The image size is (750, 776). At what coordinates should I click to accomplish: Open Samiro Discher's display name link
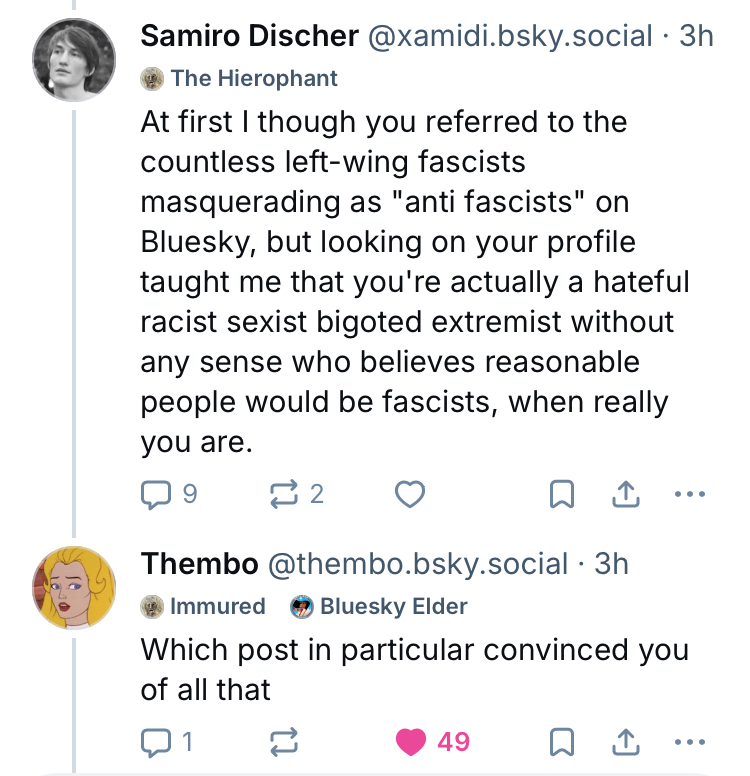click(249, 36)
